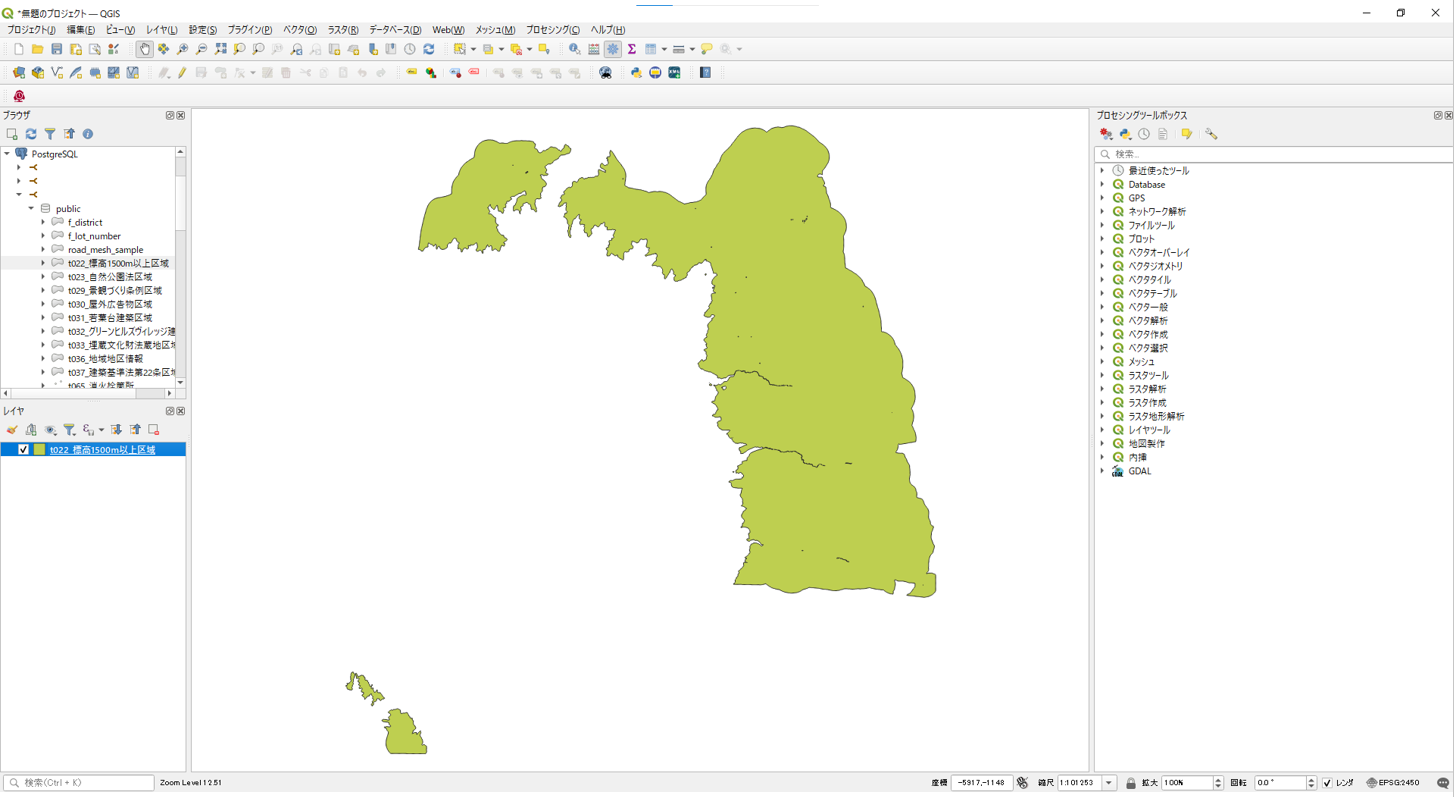Expand the ベクタジオメトリ toolbox group

click(1103, 266)
